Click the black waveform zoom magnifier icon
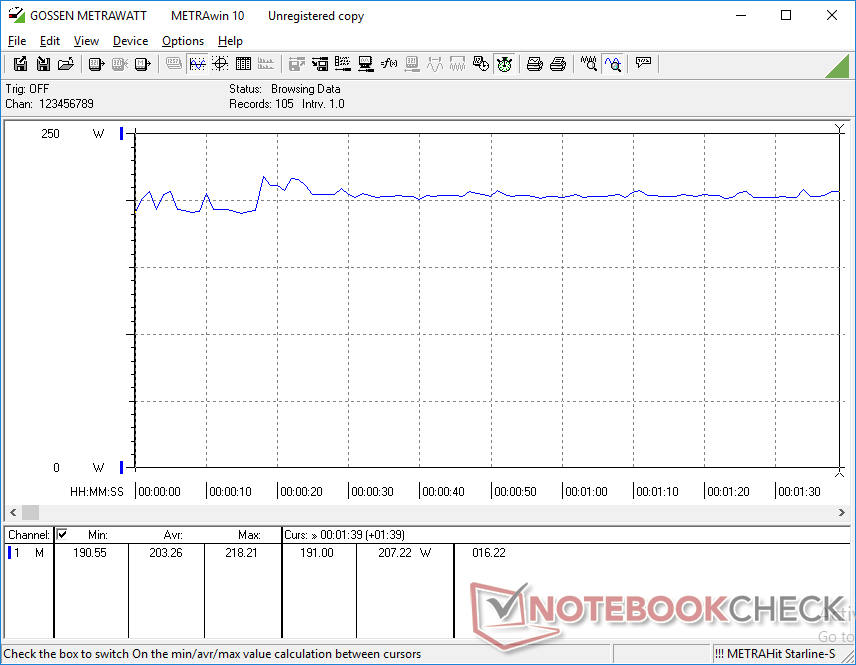The width and height of the screenshot is (856, 665). tap(588, 64)
